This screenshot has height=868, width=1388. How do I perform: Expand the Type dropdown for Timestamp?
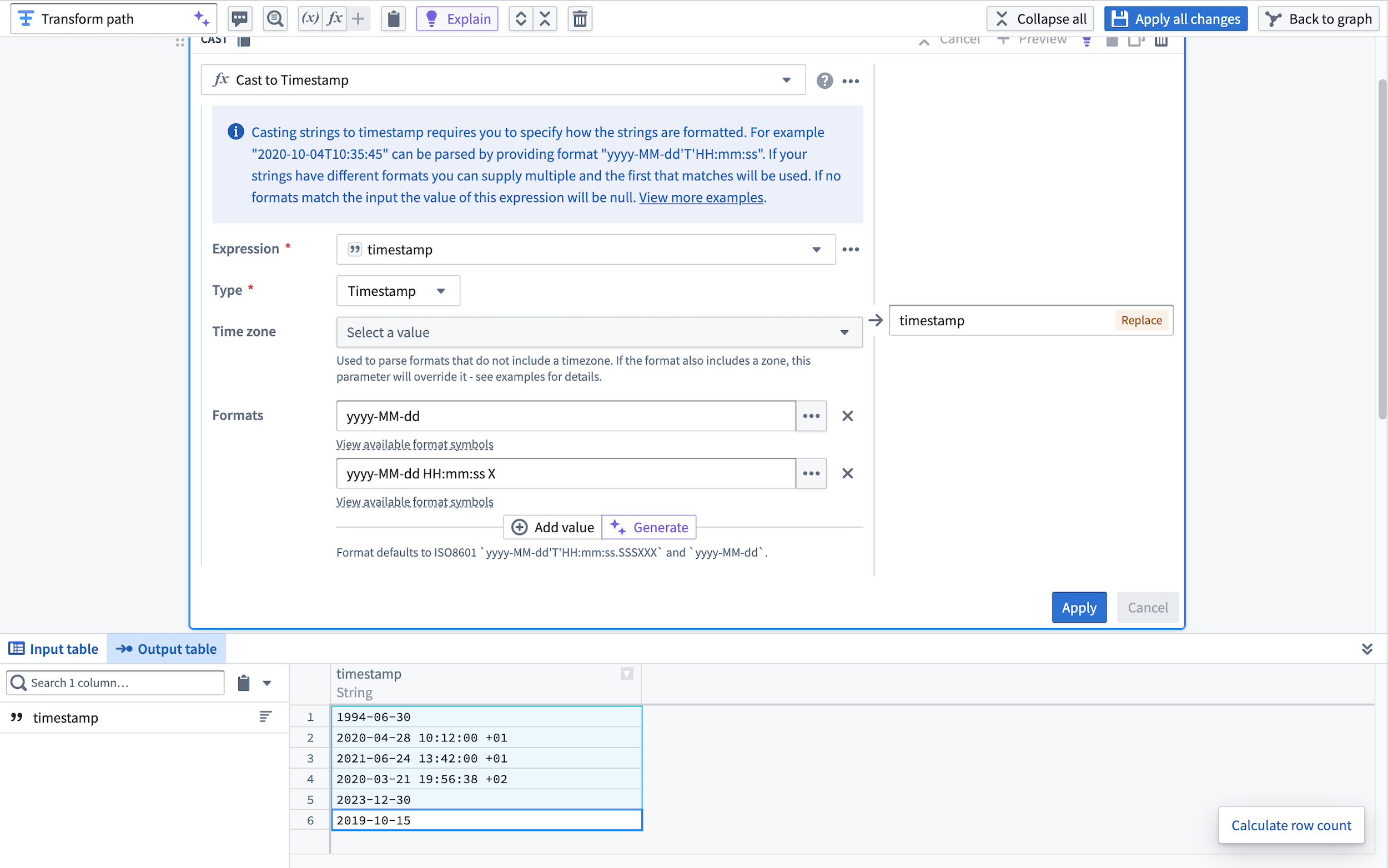click(x=440, y=290)
